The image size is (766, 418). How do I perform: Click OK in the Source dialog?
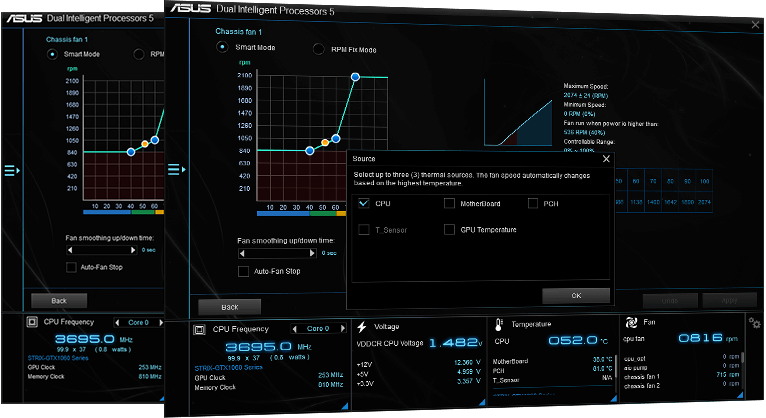(x=576, y=295)
